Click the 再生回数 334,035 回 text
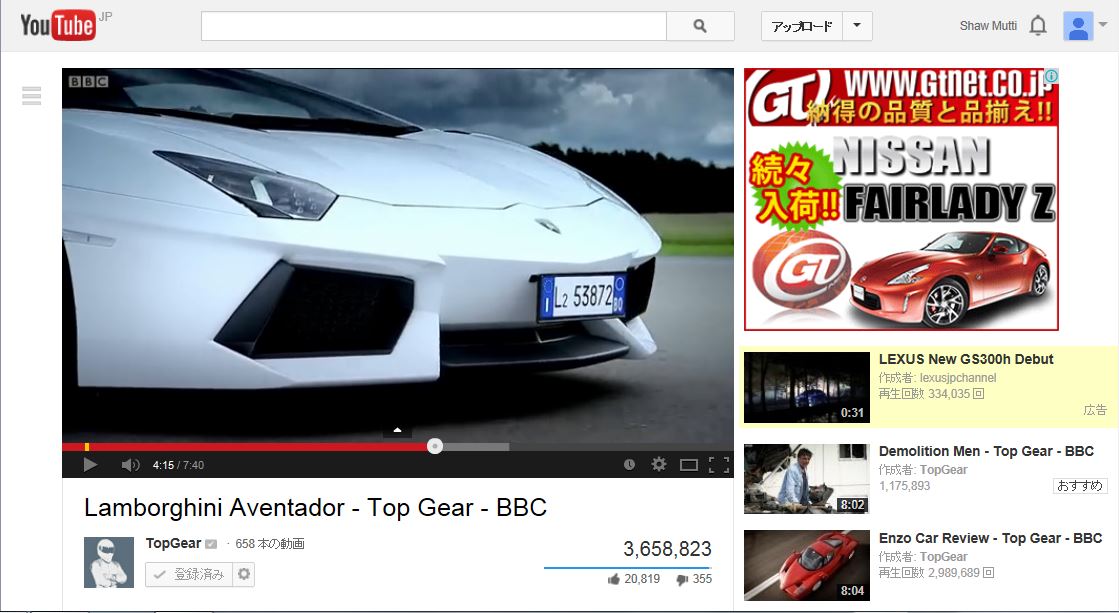The image size is (1119, 613). (x=931, y=394)
